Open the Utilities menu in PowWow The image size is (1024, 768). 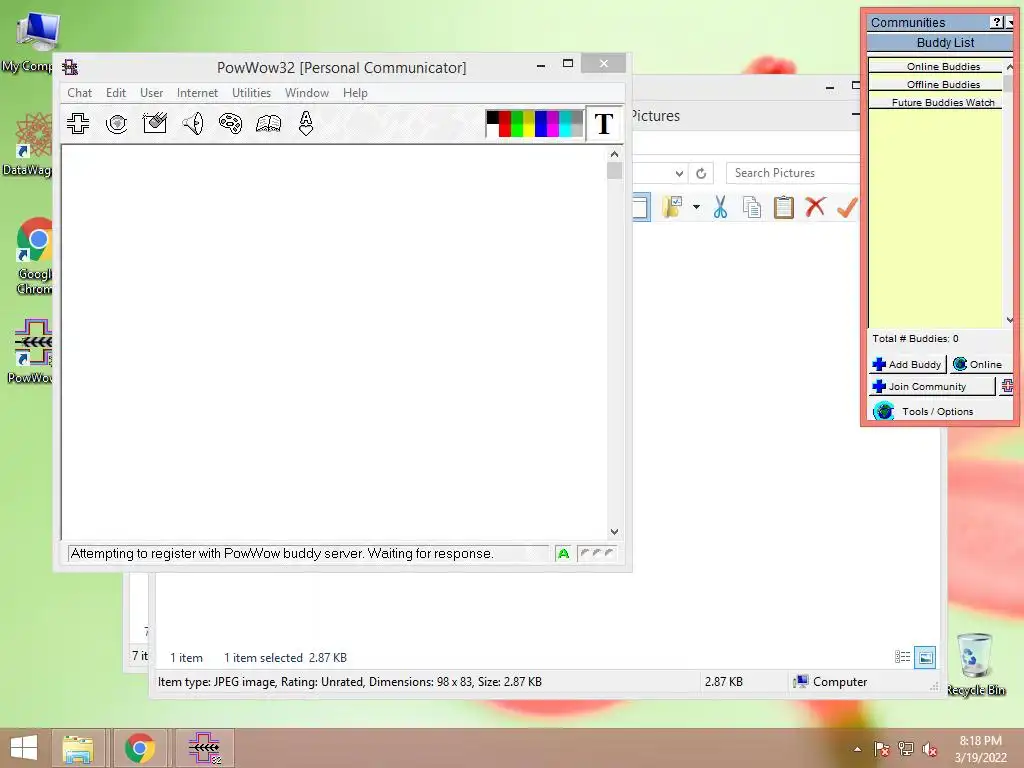[x=251, y=93]
